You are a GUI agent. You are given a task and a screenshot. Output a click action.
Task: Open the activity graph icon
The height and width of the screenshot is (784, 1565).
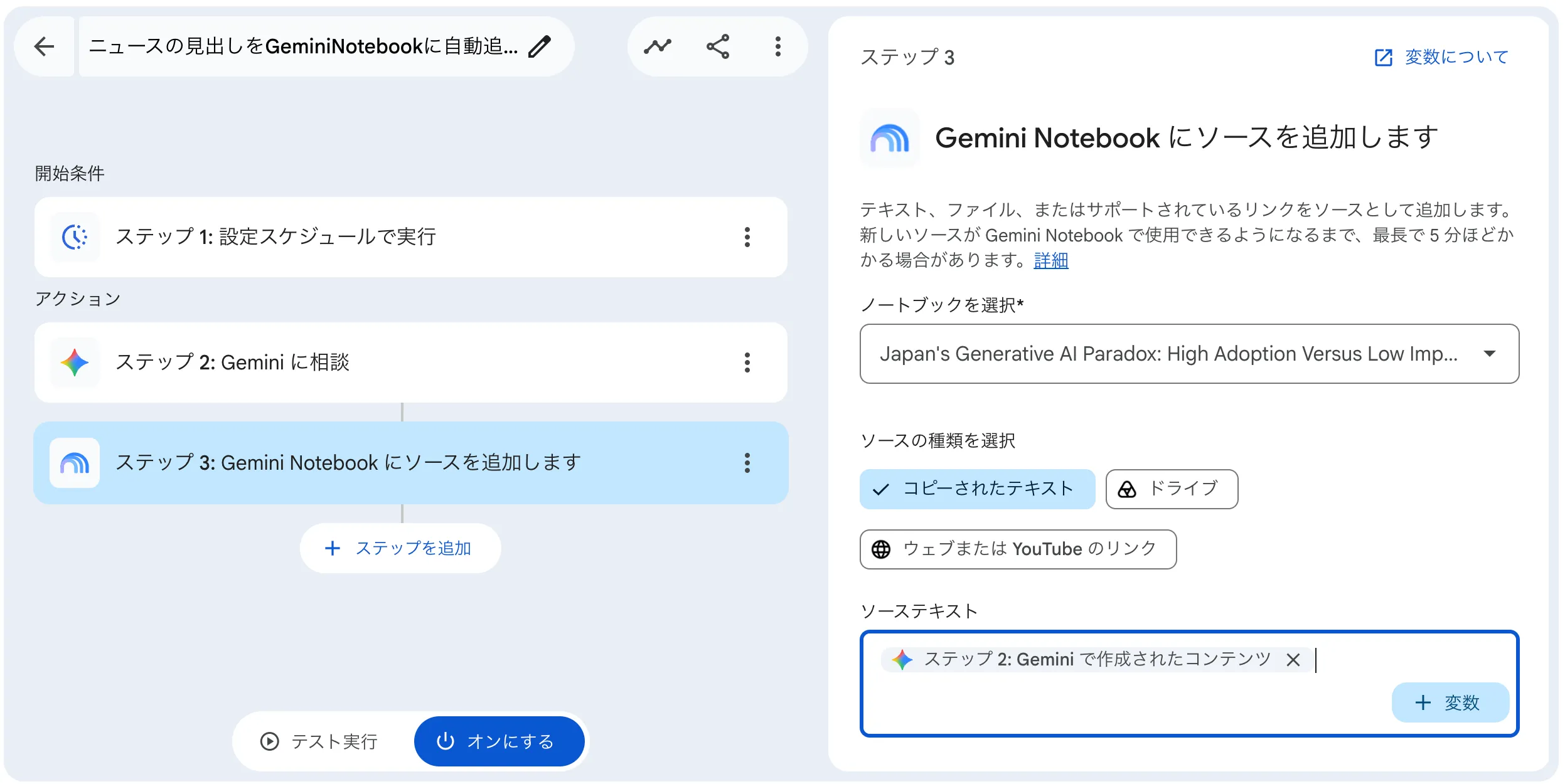[x=658, y=46]
